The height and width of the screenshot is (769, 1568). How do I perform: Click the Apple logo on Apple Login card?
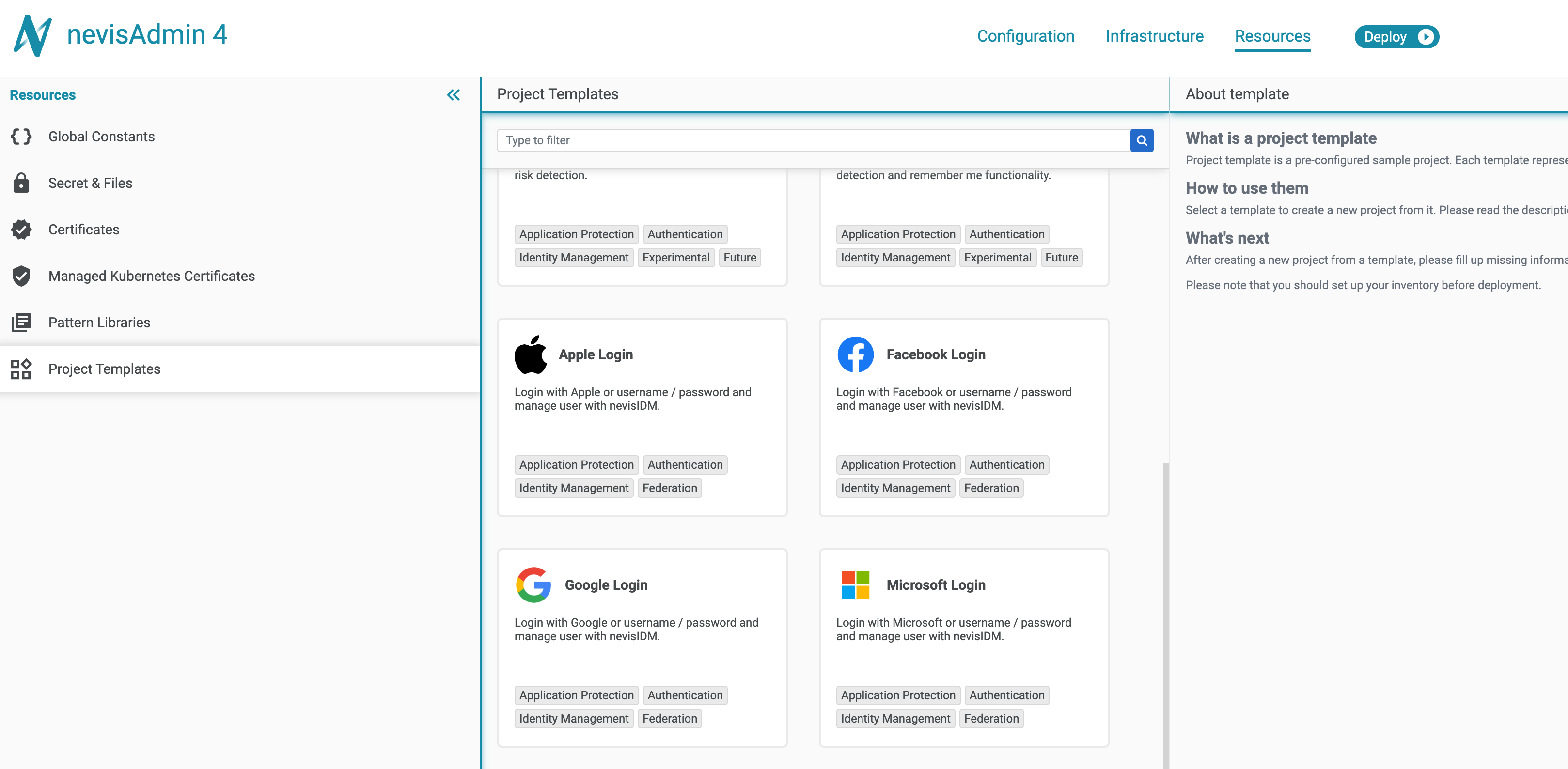pos(531,354)
